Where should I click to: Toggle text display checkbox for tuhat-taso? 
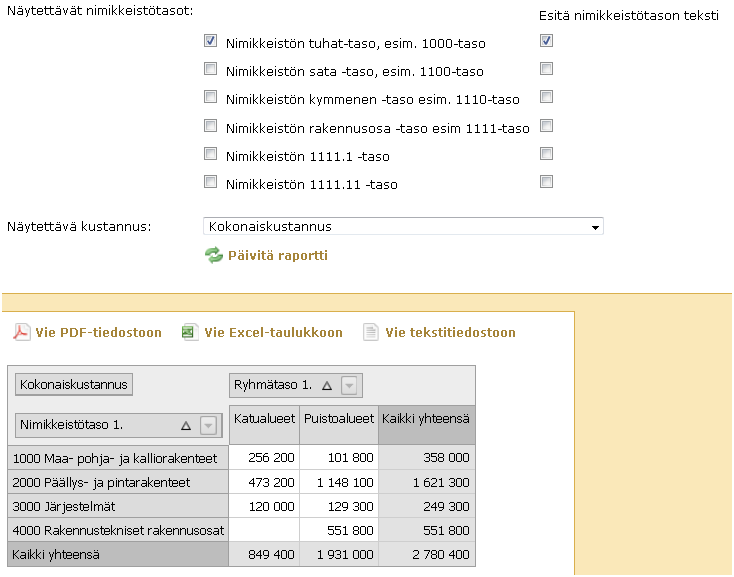pos(546,42)
